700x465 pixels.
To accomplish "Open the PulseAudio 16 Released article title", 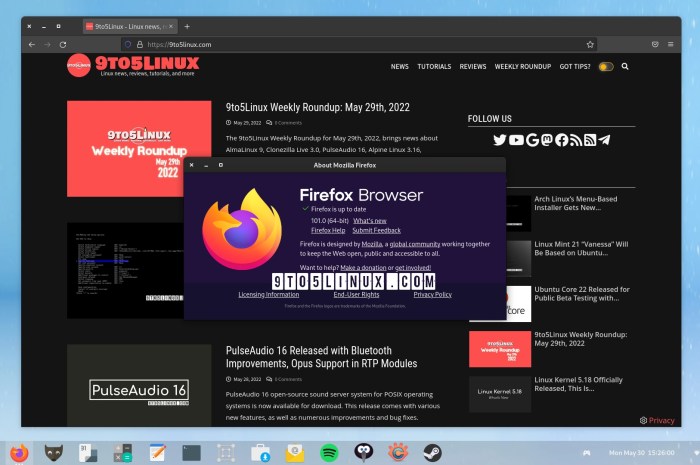I will [x=321, y=357].
